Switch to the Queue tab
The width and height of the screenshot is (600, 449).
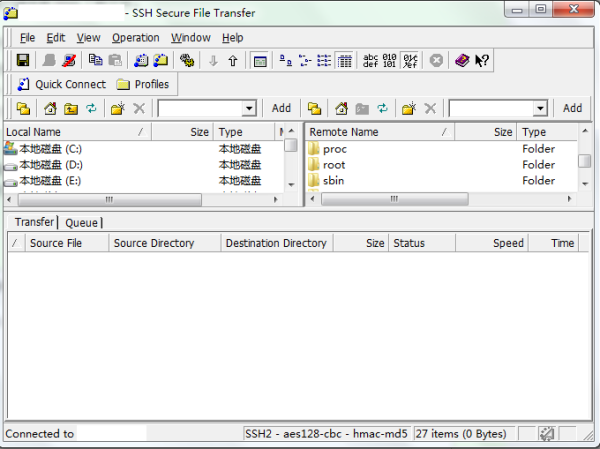(x=81, y=223)
